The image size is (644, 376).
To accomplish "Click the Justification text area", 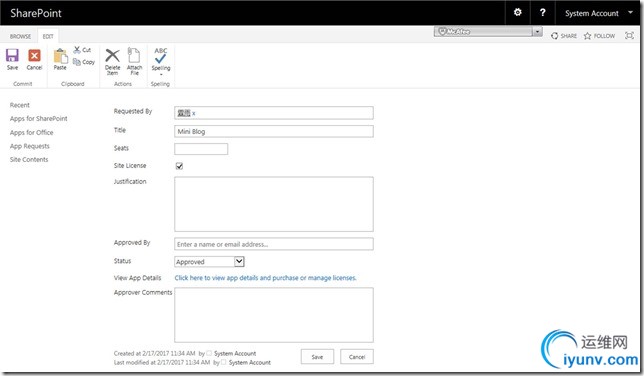I will pyautogui.click(x=274, y=204).
